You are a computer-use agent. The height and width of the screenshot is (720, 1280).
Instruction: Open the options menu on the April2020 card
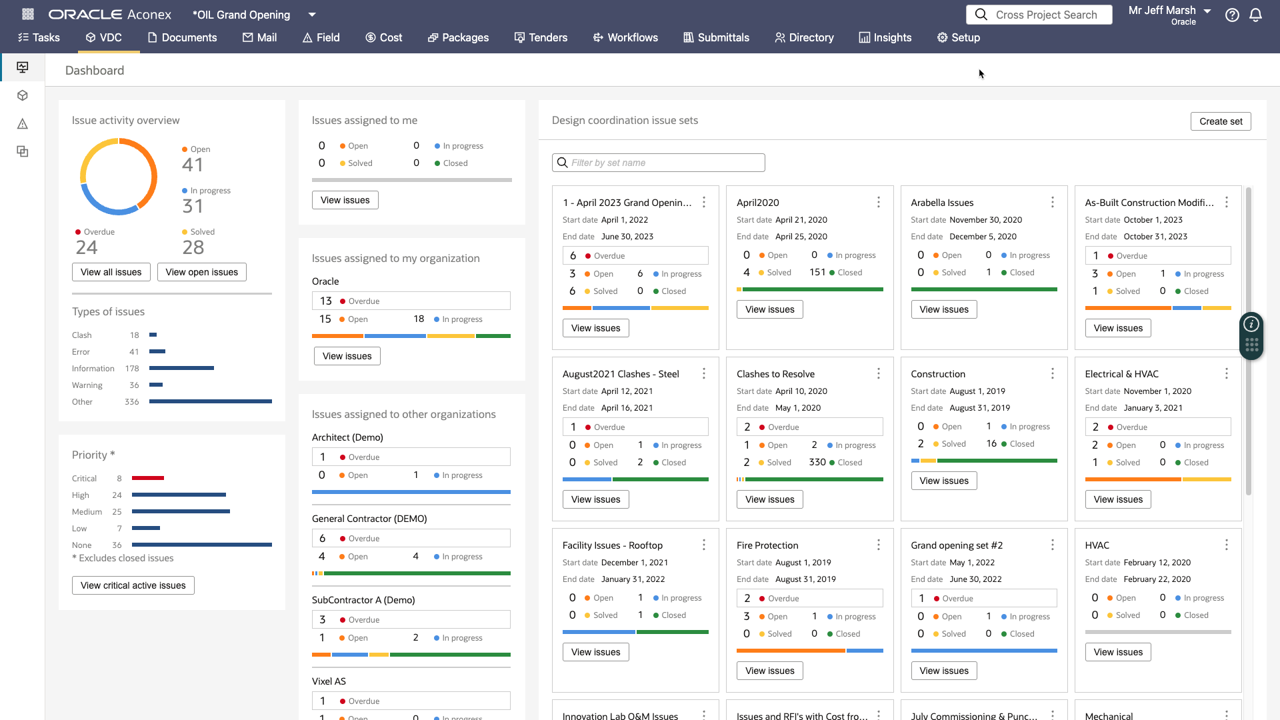(x=878, y=202)
